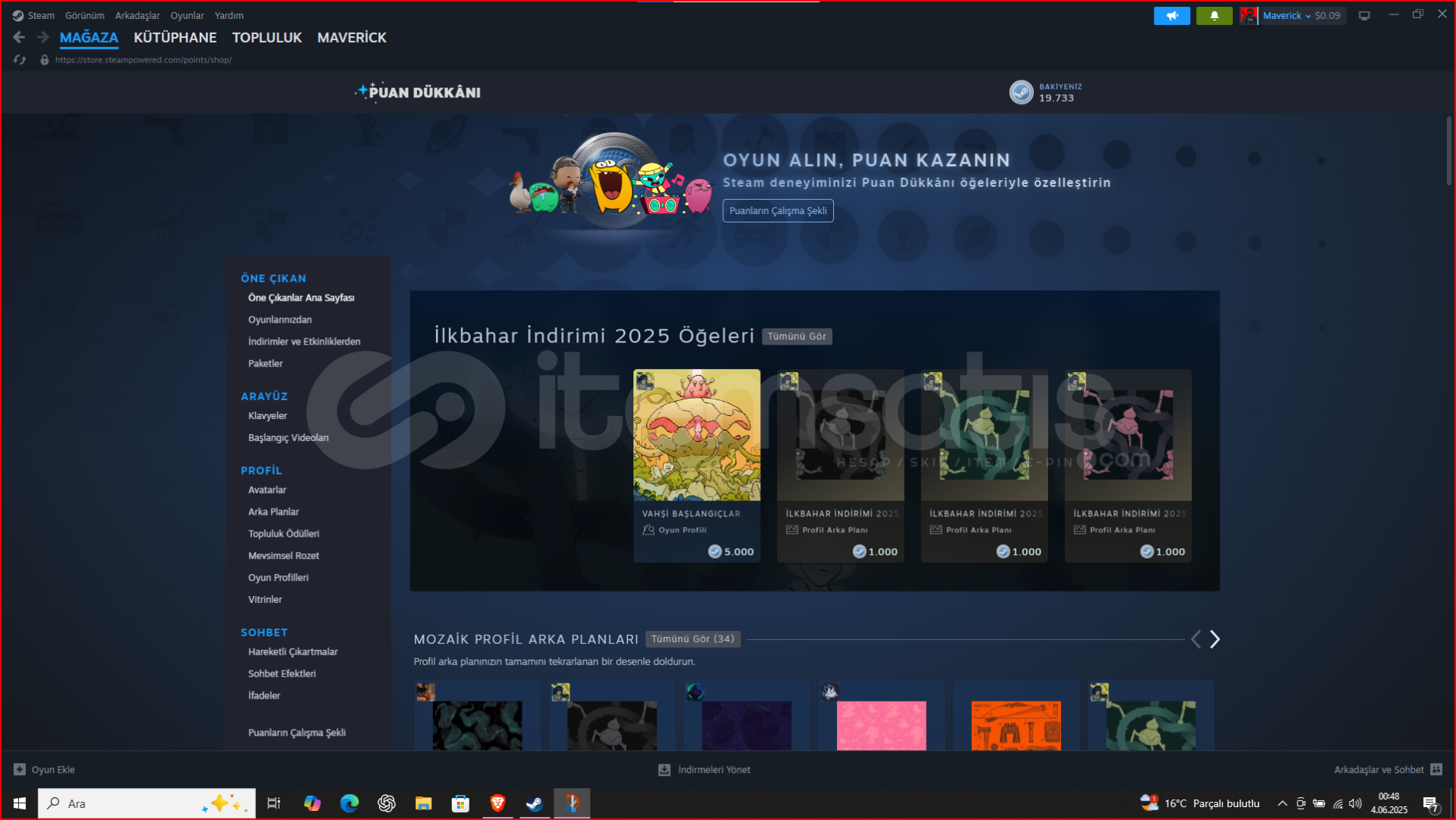This screenshot has height=820, width=1456.
Task: Select the pink mosaic background thumbnail
Action: pyautogui.click(x=881, y=725)
